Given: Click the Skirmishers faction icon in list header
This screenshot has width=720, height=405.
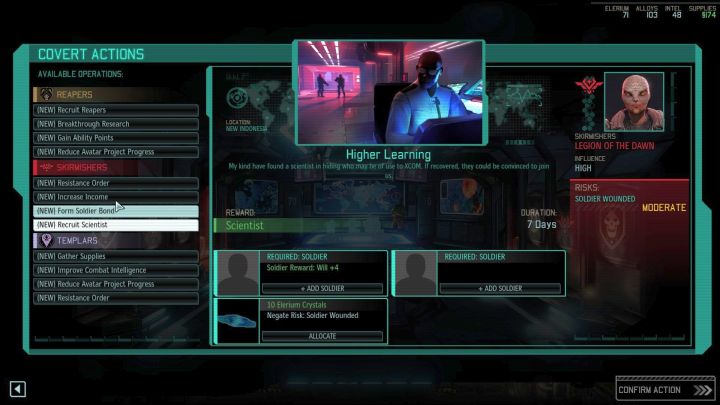Looking at the screenshot, I should click(x=46, y=168).
